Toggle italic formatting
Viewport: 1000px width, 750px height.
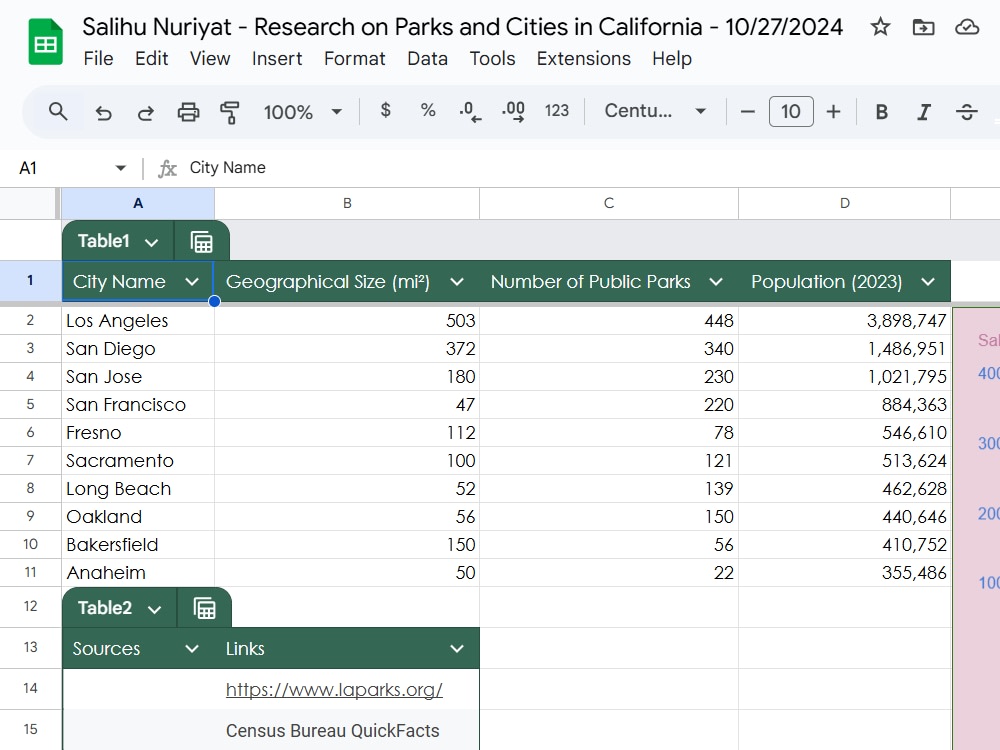923,112
